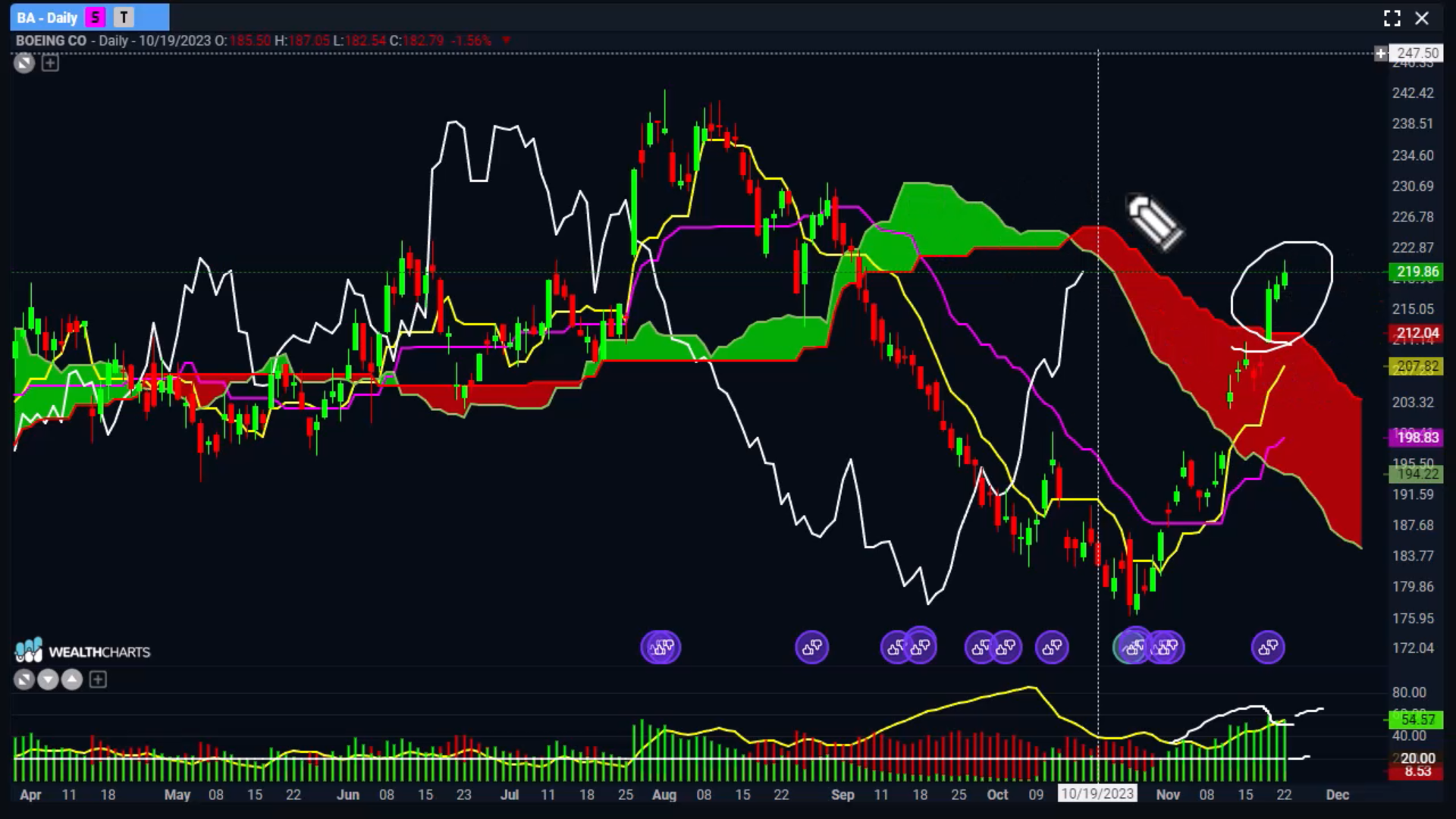The height and width of the screenshot is (819, 1456).
Task: Click the Nov label on the time axis
Action: (x=1168, y=795)
